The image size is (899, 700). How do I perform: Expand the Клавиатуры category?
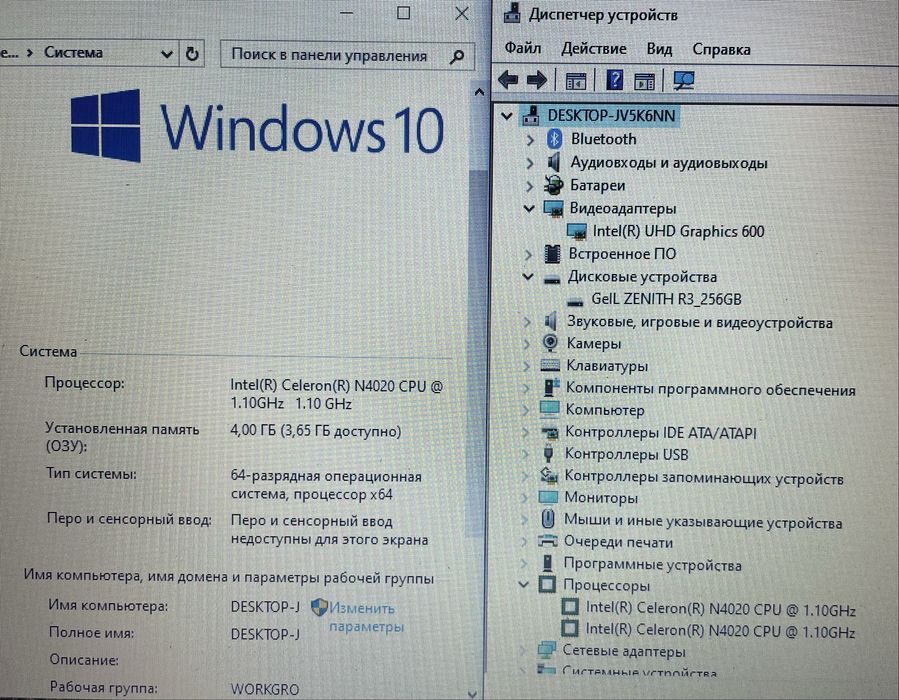tap(526, 366)
